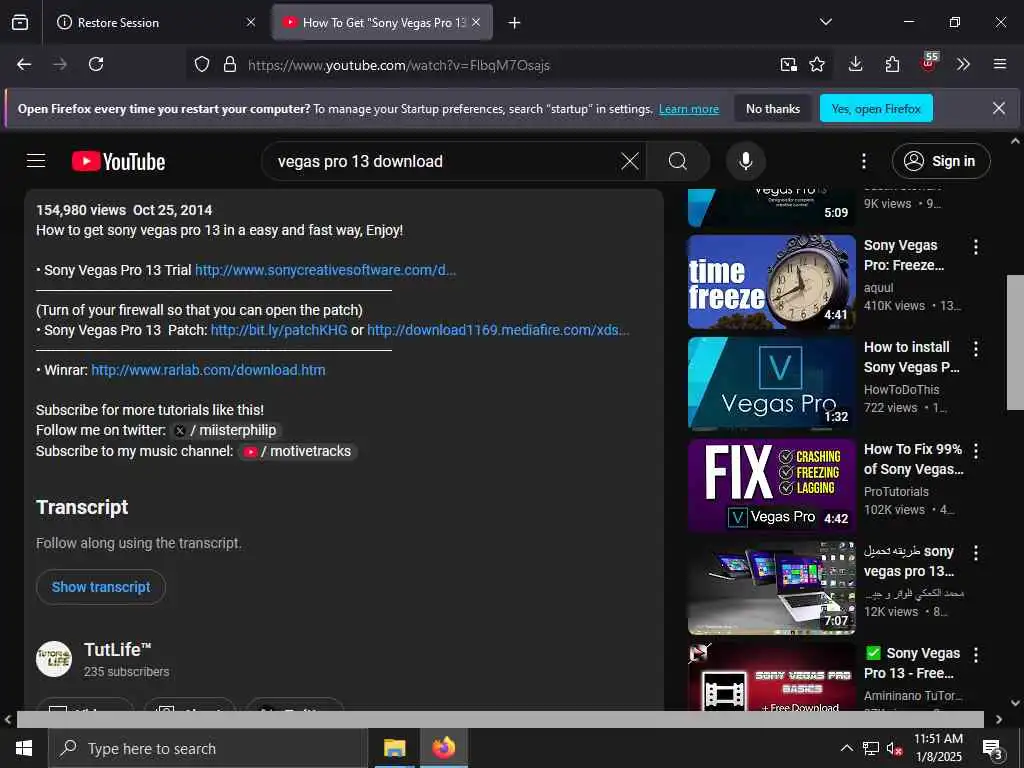Open the TutLife channel avatar
Screen dimensions: 1024x768
pos(54,659)
